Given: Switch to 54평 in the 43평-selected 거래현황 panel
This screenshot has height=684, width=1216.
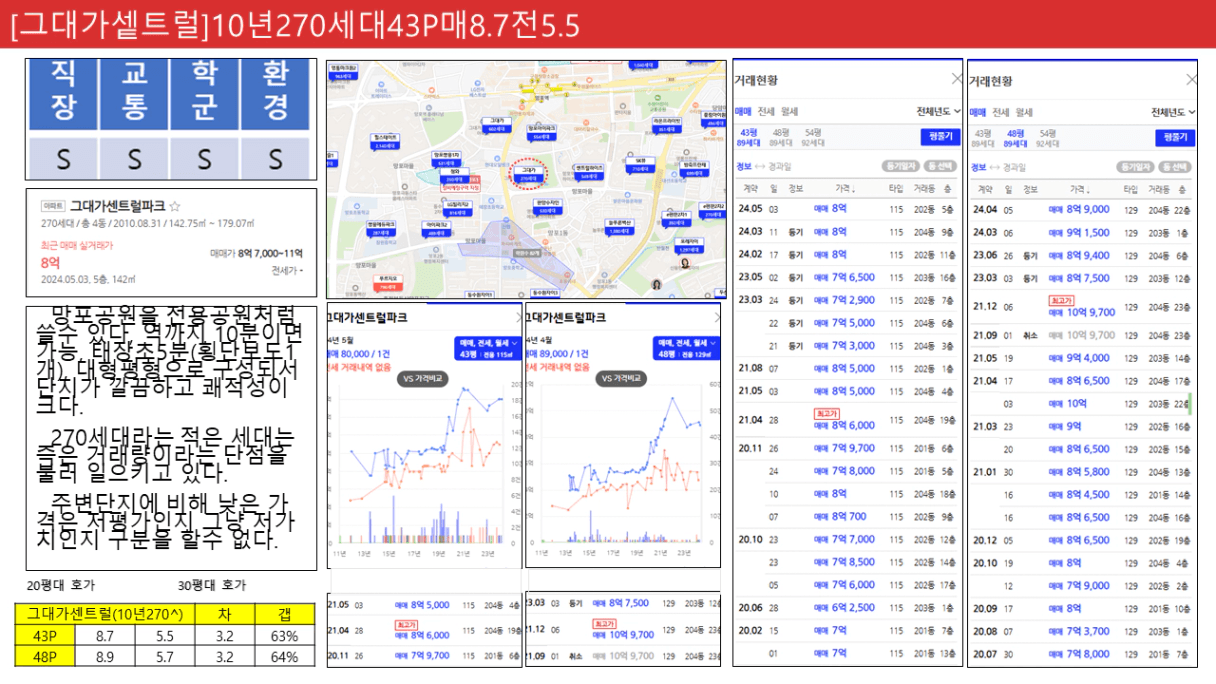Looking at the screenshot, I should tap(813, 137).
